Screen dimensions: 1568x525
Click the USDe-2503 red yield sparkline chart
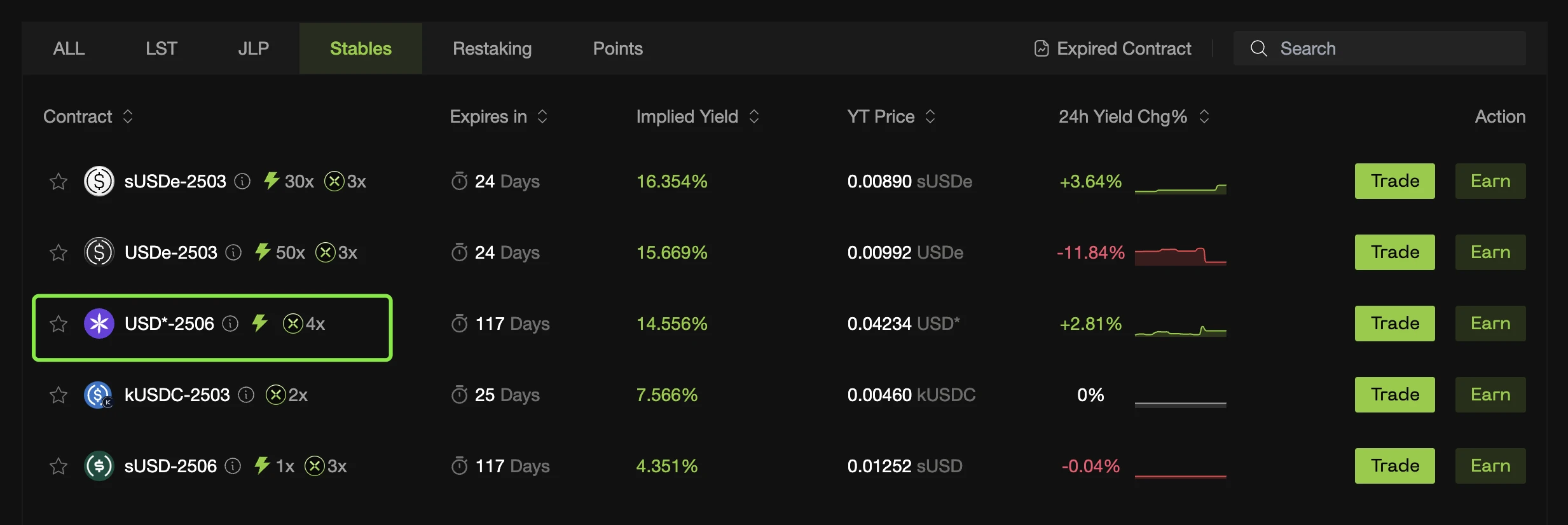click(1180, 255)
